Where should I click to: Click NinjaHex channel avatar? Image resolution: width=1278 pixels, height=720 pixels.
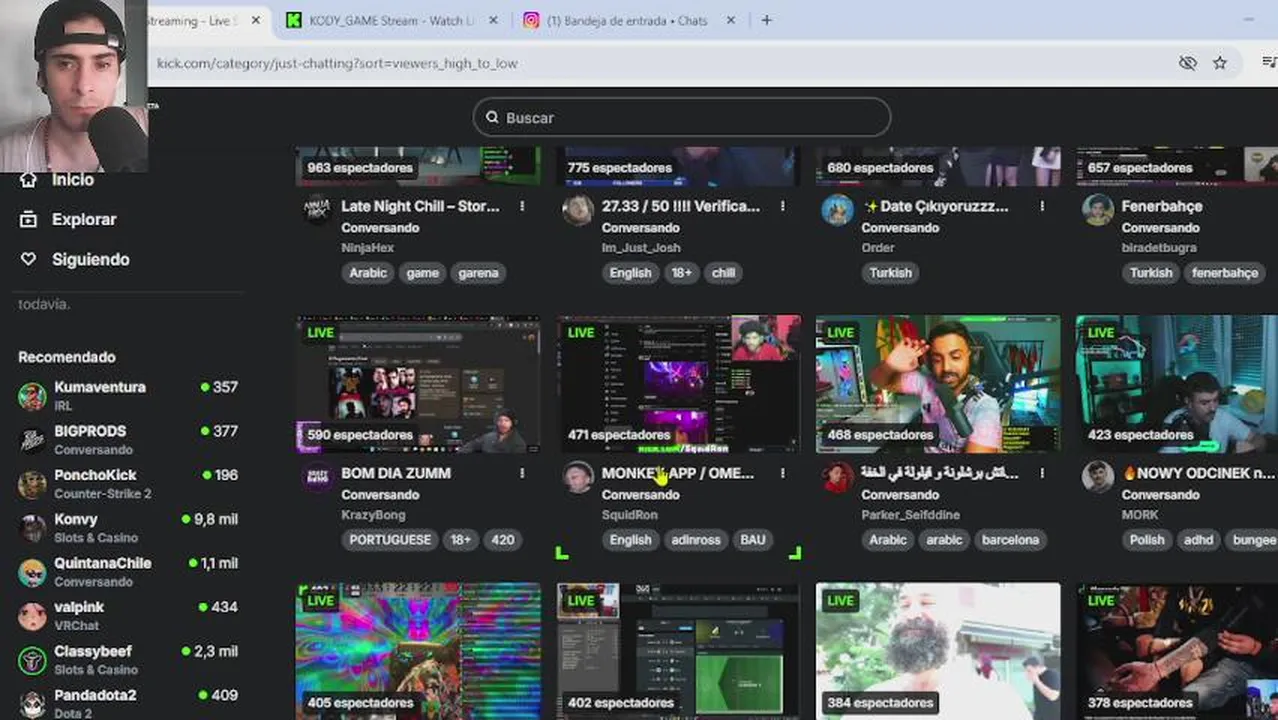click(x=318, y=210)
